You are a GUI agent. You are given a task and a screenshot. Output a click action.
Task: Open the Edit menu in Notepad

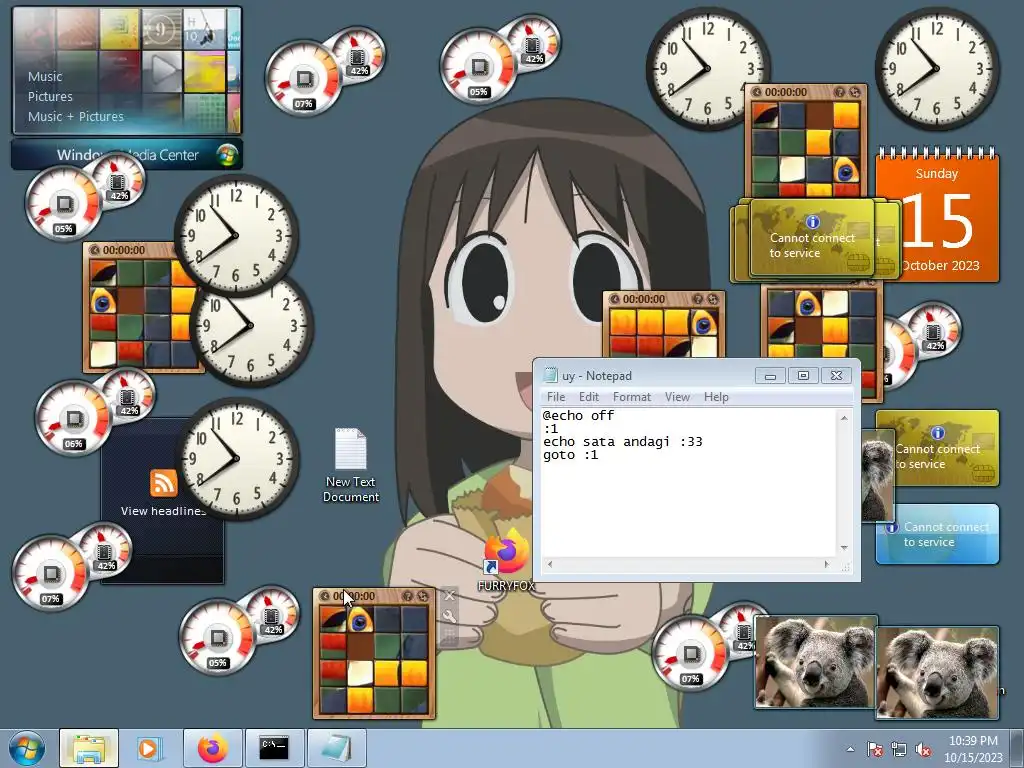coord(588,397)
